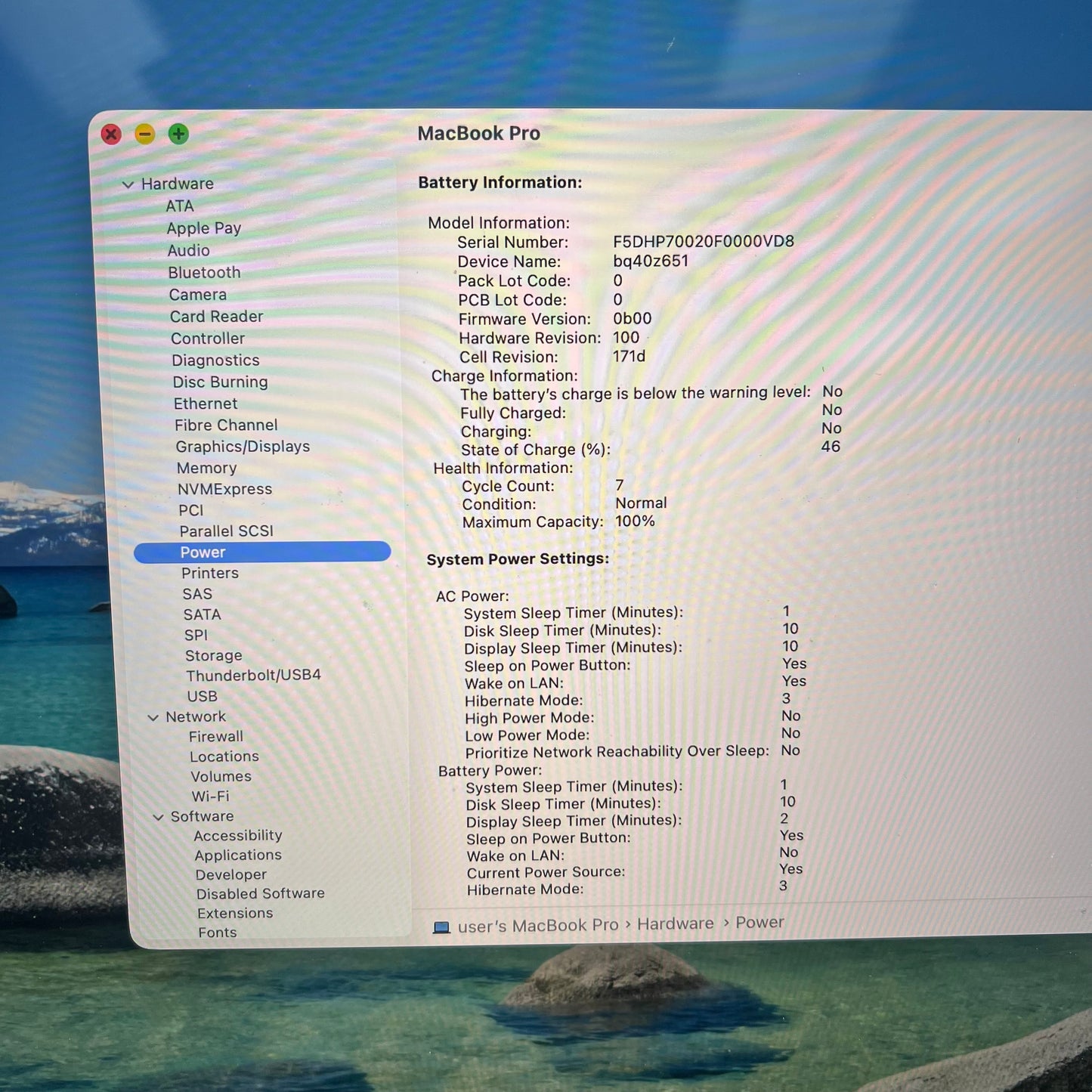Click user's MacBook Pro in path bar
The image size is (1092, 1092).
538,926
